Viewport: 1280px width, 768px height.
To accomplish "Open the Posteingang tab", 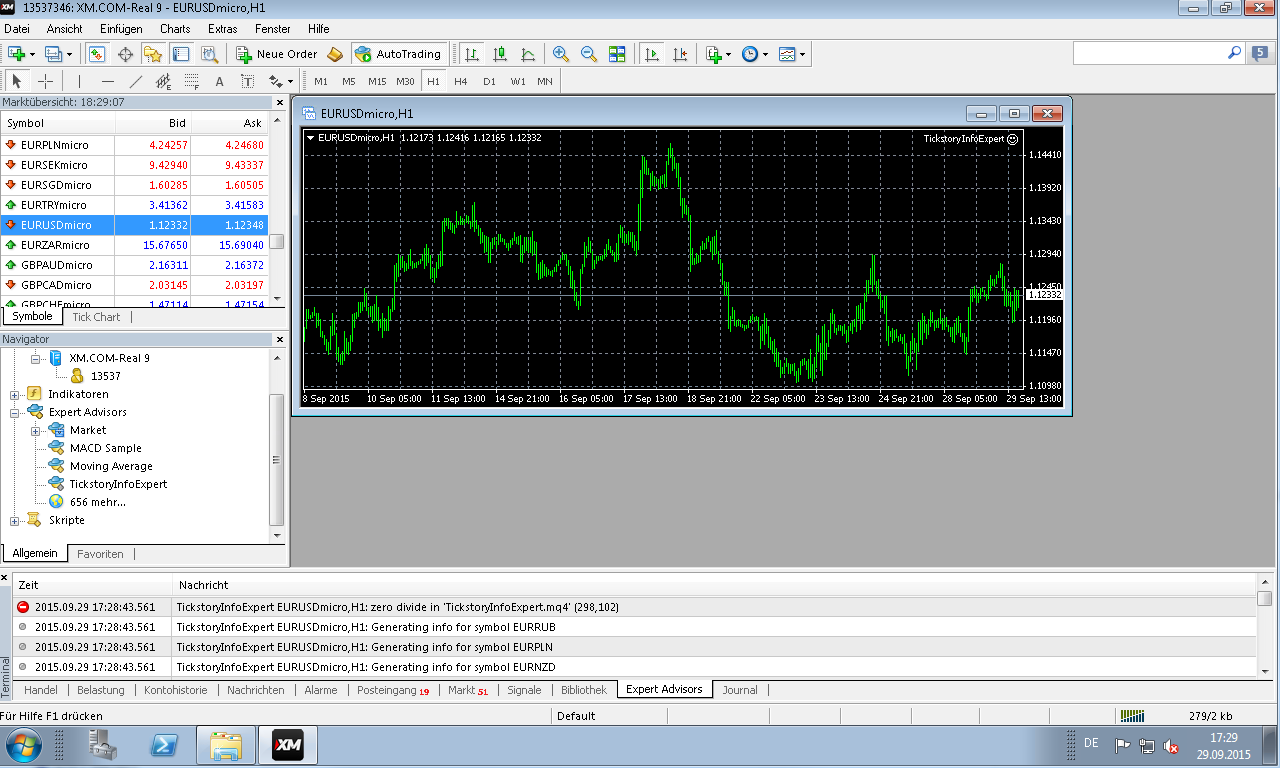I will (393, 690).
